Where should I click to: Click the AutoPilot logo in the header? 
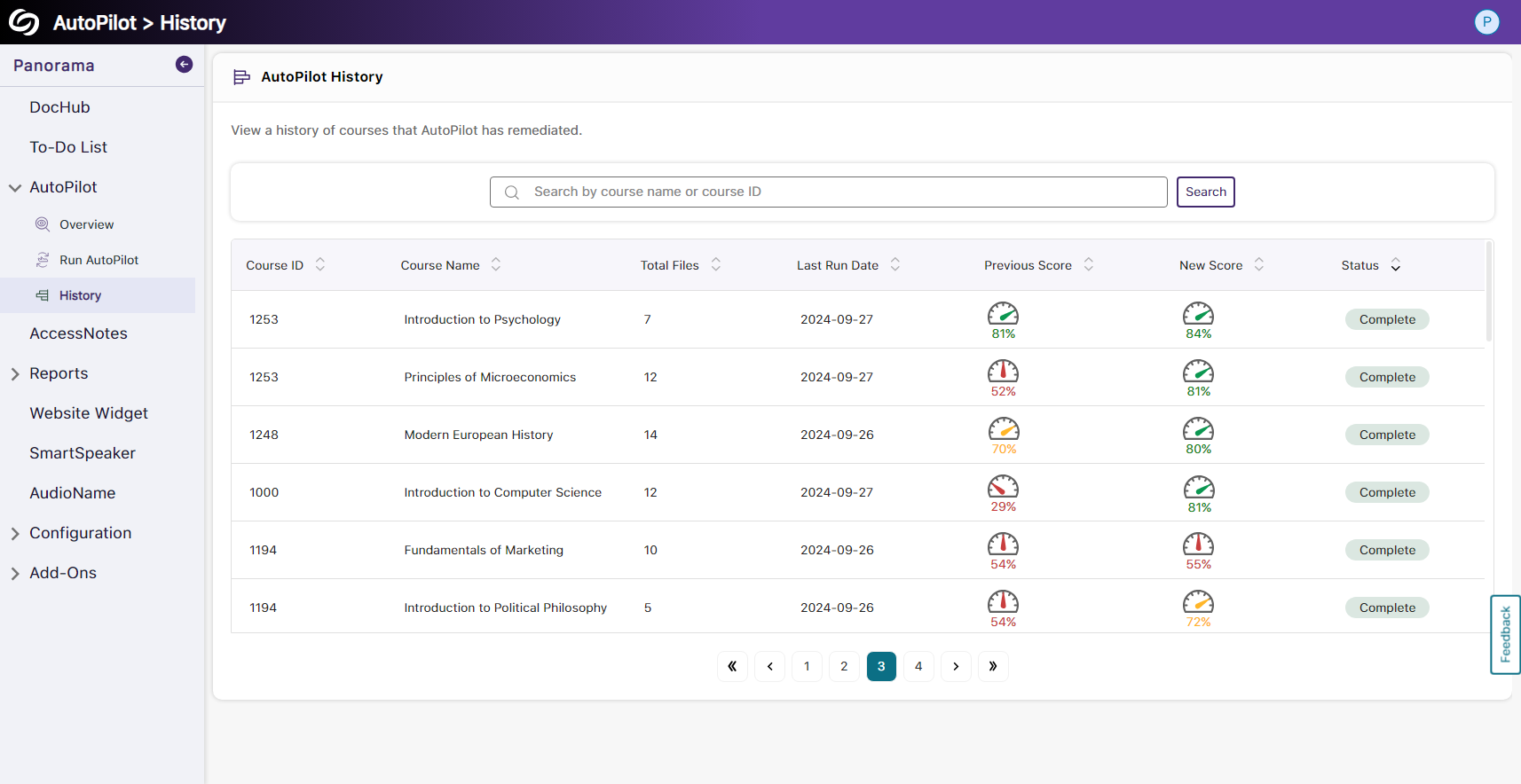coord(24,22)
